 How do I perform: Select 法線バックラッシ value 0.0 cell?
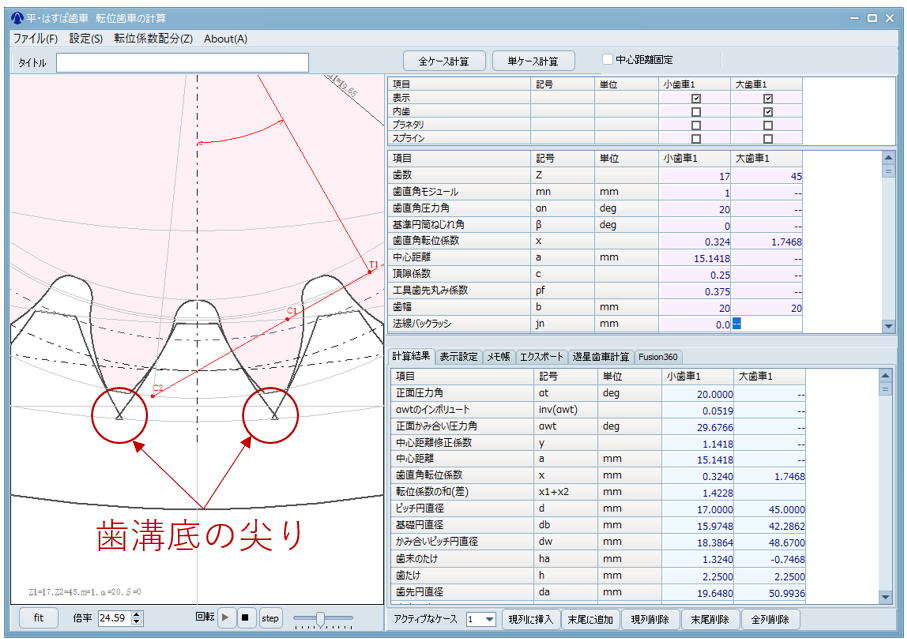click(x=695, y=324)
